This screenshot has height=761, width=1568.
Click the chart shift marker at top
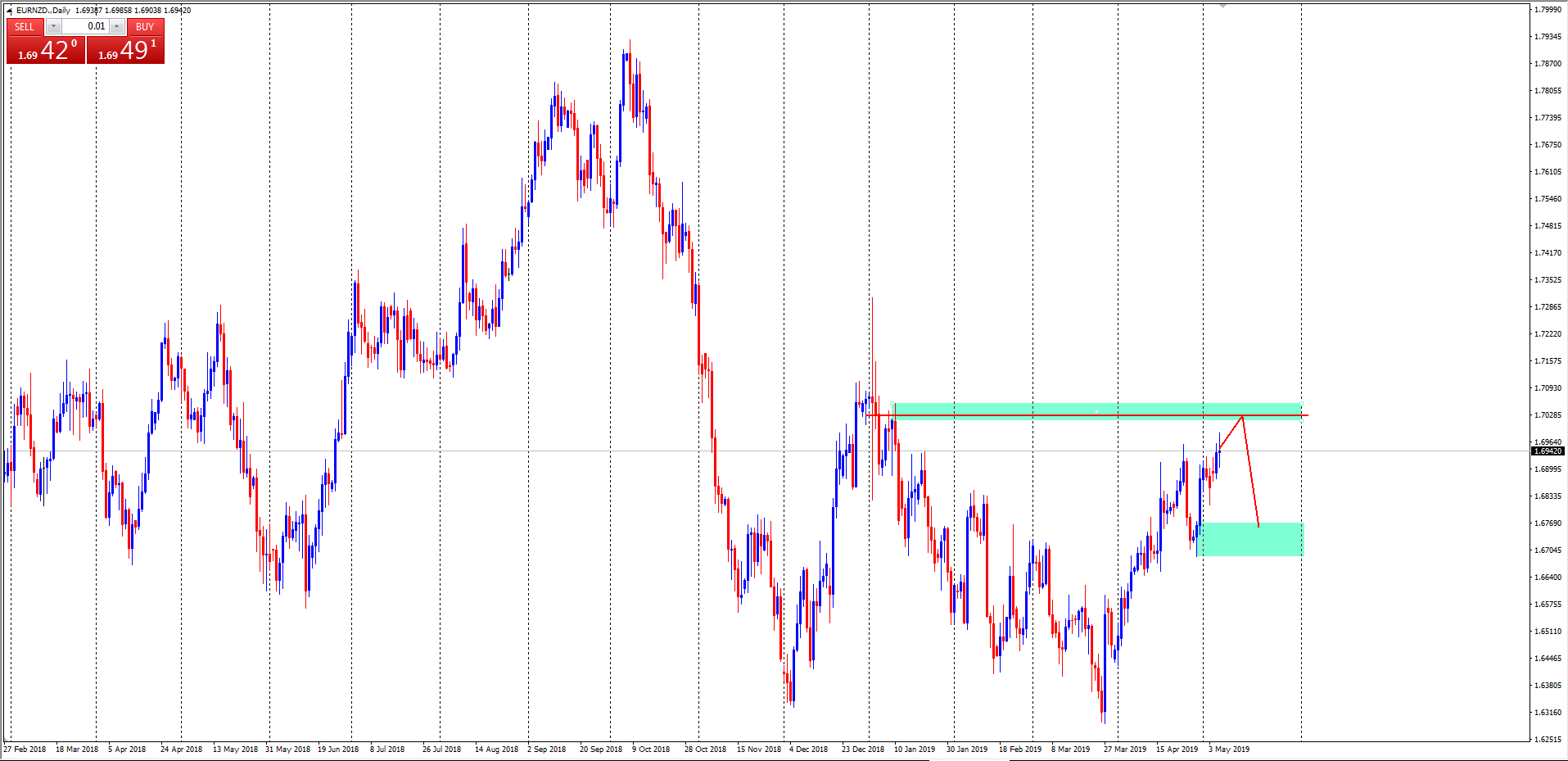tap(1222, 6)
